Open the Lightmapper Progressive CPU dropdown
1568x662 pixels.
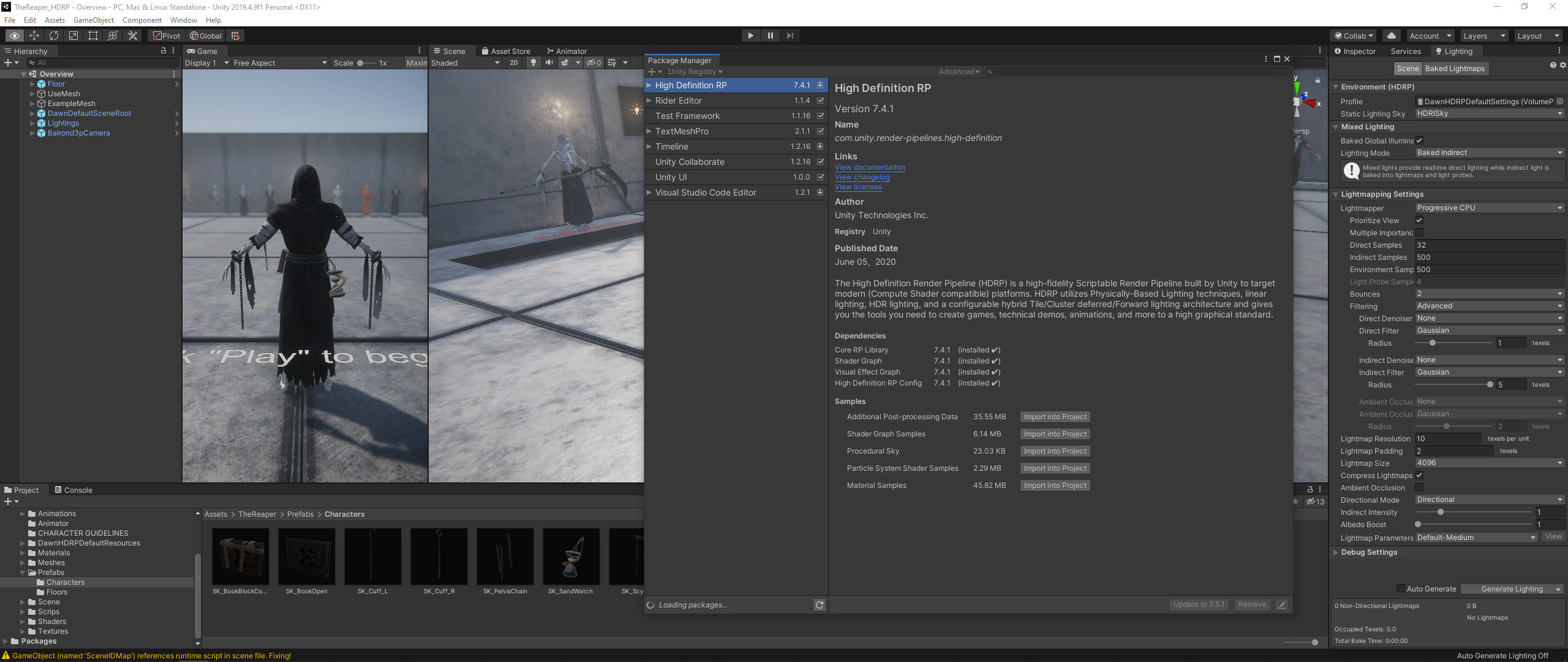tap(1490, 208)
